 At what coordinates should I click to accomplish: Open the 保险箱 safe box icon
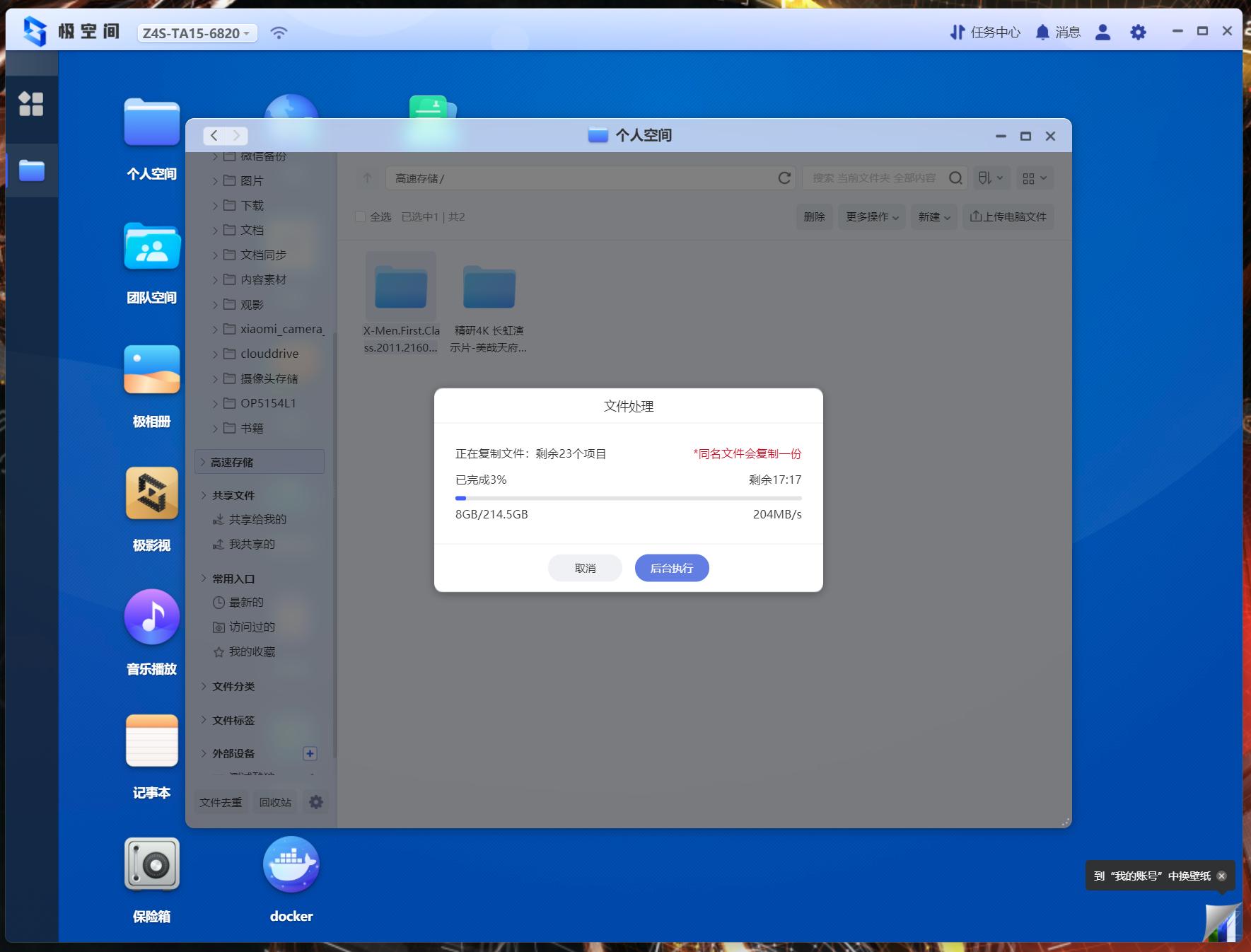(x=151, y=864)
